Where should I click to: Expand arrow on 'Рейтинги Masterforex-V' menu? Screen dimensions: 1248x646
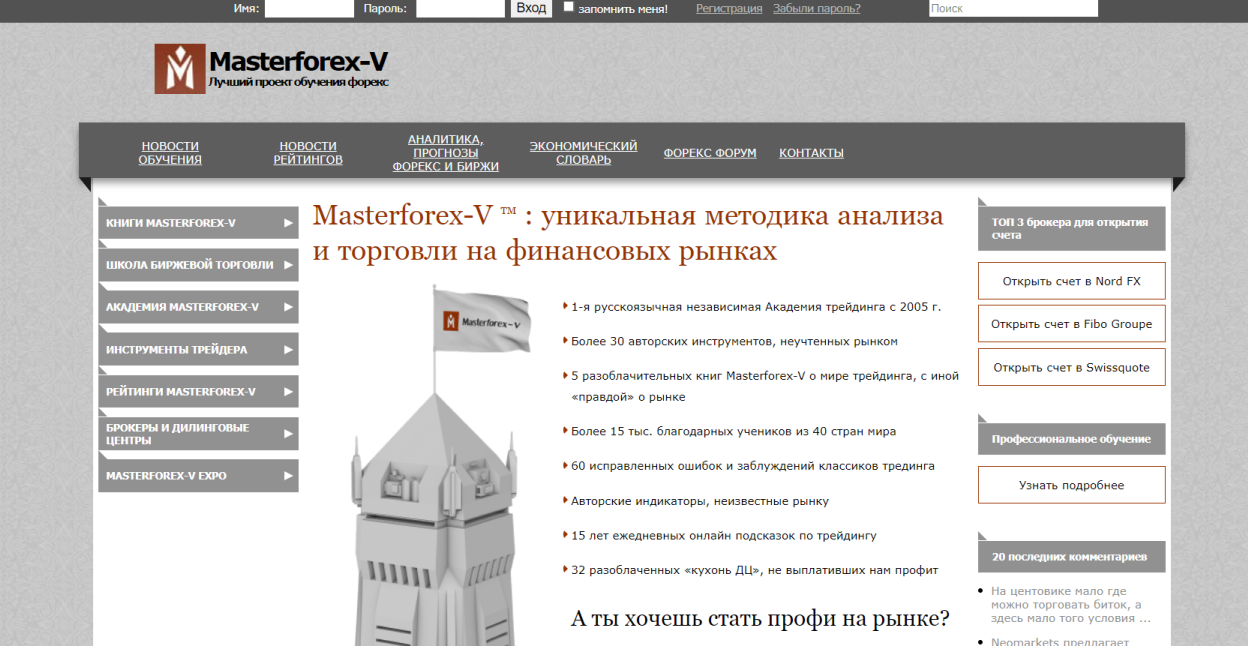tap(288, 392)
